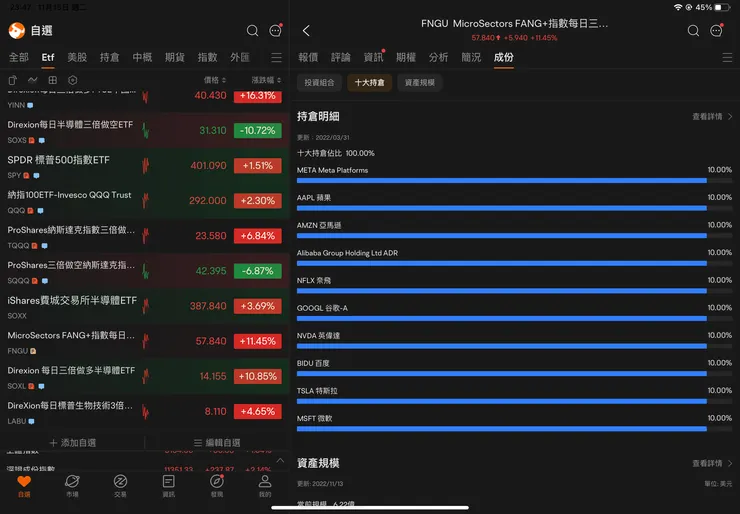
Task: Toggle SPY +1.51% change badge
Action: [x=258, y=166]
